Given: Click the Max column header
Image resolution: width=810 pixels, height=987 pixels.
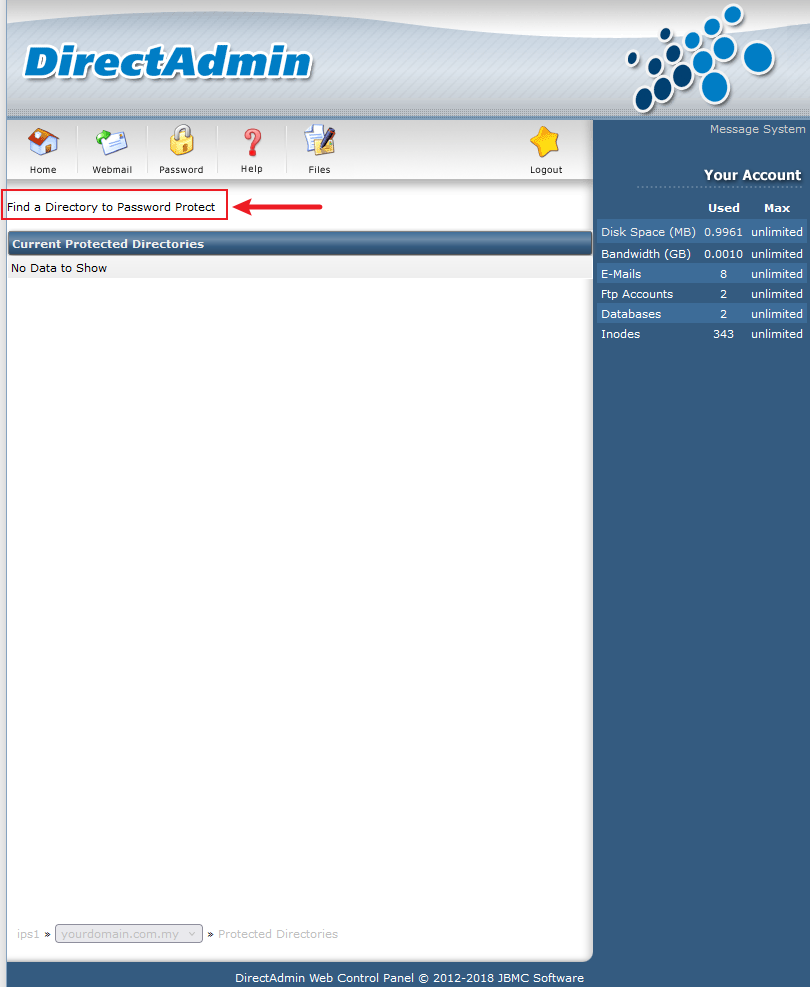Looking at the screenshot, I should 777,208.
